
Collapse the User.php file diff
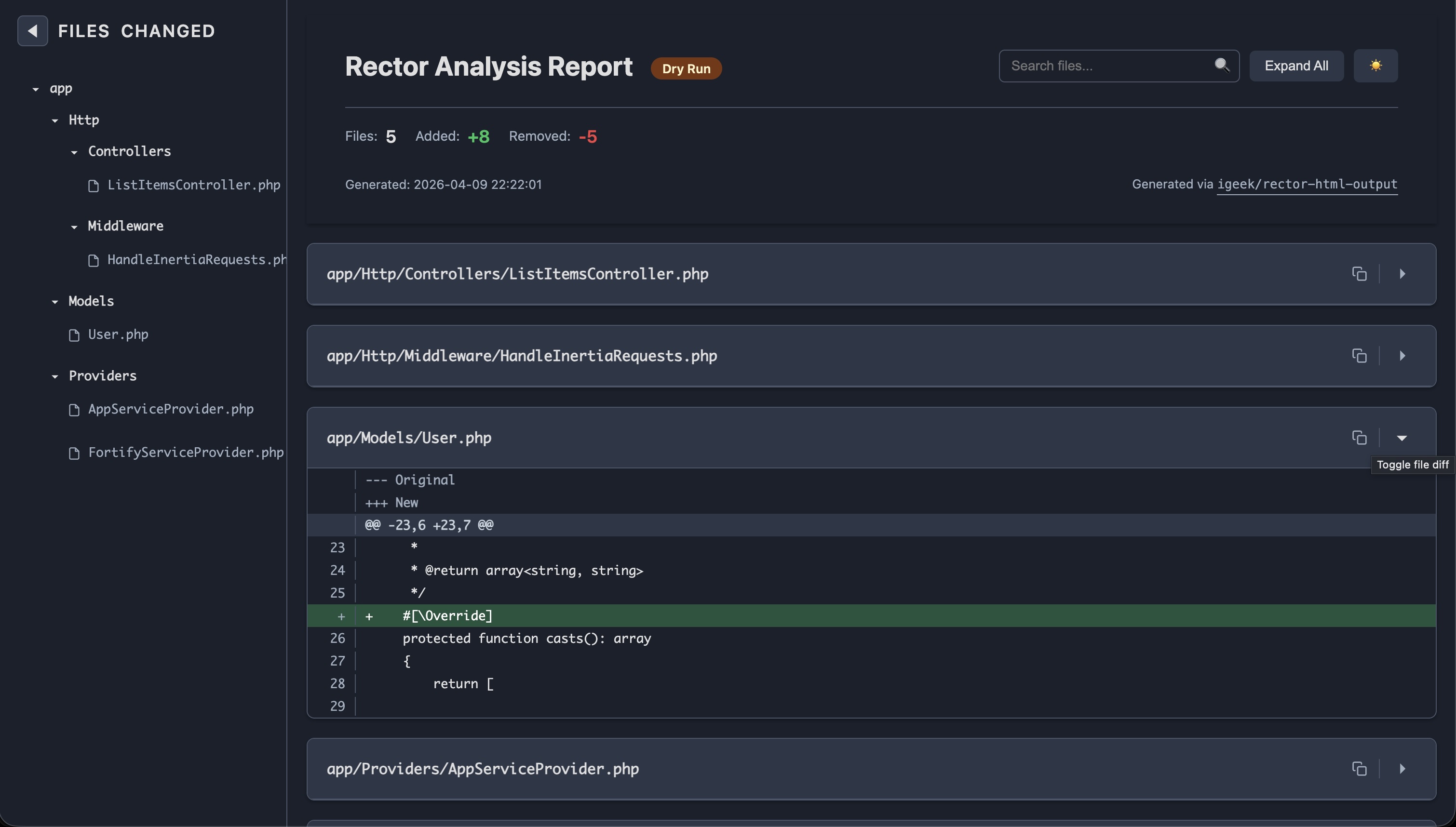[1402, 438]
